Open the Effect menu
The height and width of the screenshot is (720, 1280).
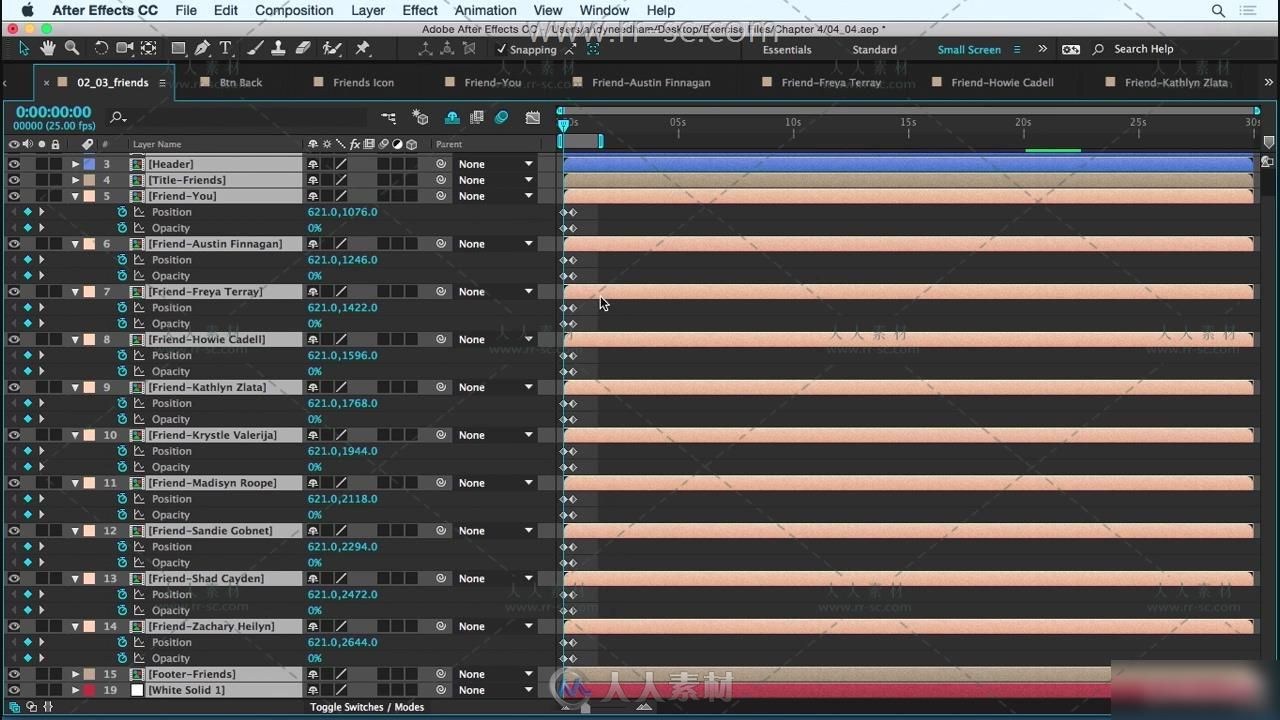[x=420, y=10]
